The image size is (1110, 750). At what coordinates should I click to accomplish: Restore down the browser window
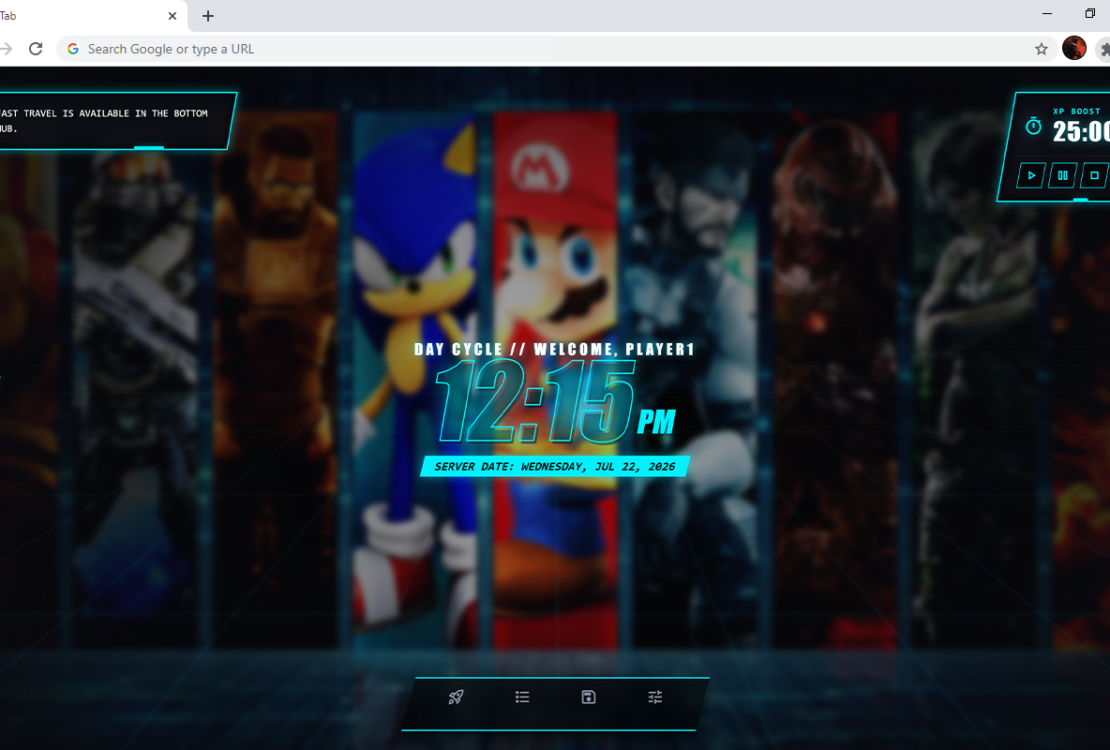(x=1090, y=13)
